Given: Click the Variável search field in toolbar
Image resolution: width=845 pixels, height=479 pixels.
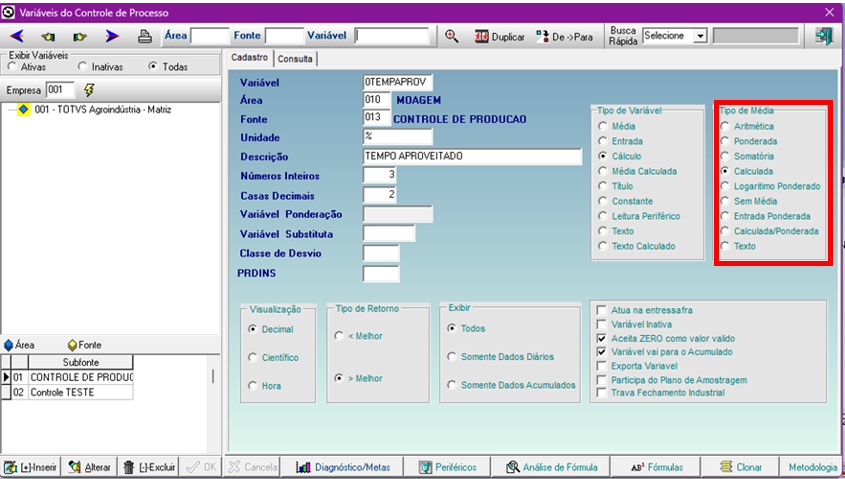Looking at the screenshot, I should [392, 36].
